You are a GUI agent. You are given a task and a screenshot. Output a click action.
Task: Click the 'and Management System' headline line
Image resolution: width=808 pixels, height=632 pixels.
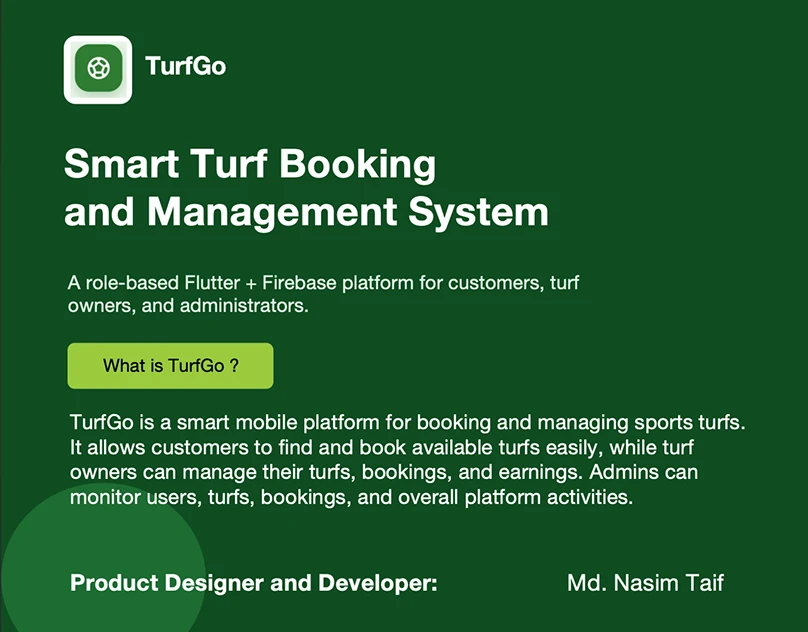[307, 212]
